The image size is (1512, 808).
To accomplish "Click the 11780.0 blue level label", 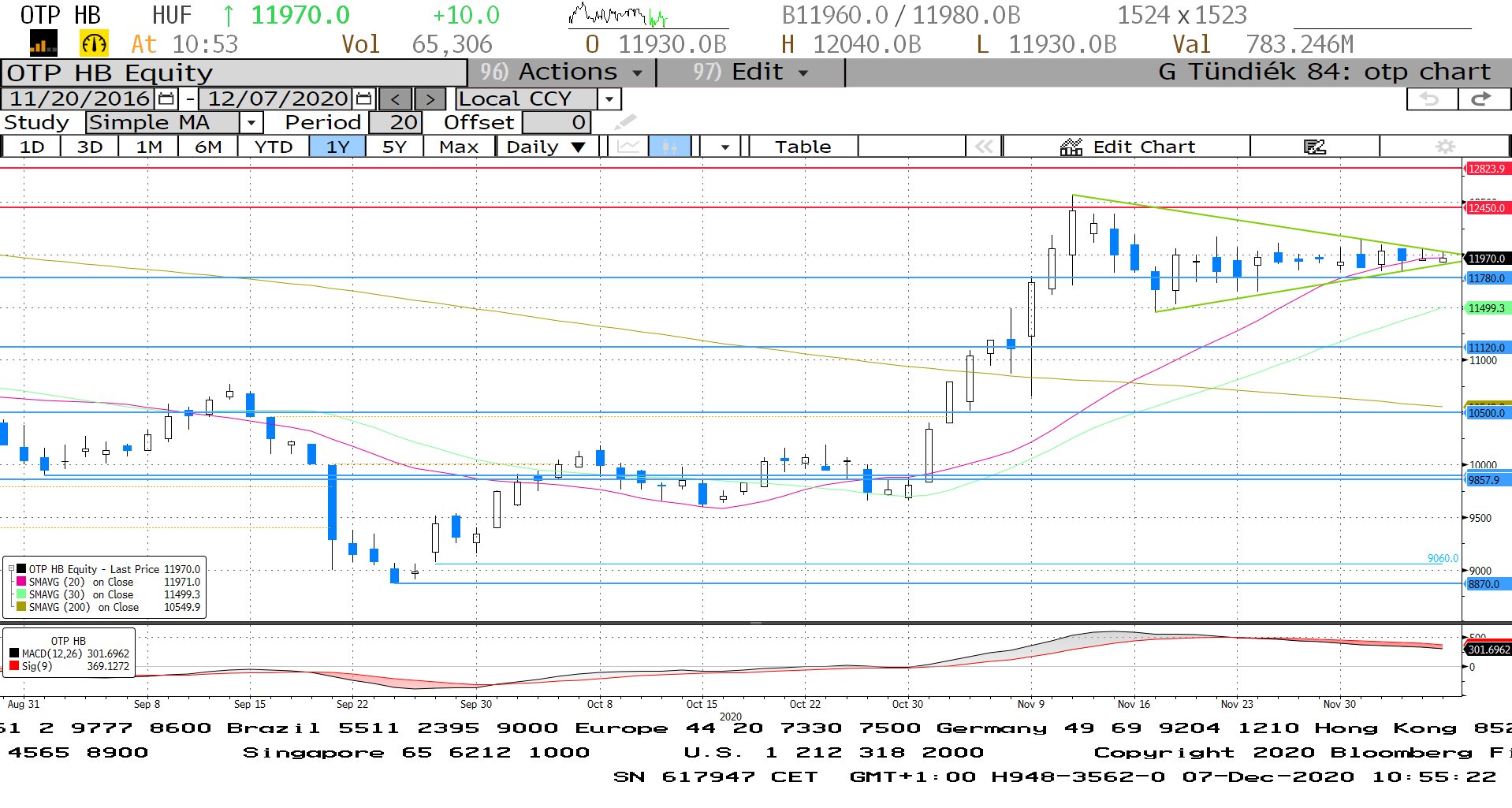I will (x=1487, y=278).
